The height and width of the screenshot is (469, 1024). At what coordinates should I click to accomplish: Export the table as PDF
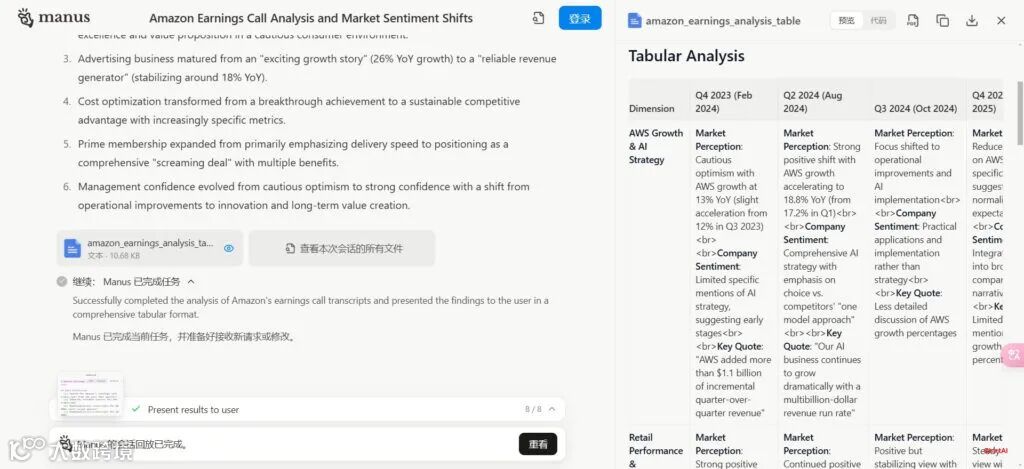(x=913, y=20)
